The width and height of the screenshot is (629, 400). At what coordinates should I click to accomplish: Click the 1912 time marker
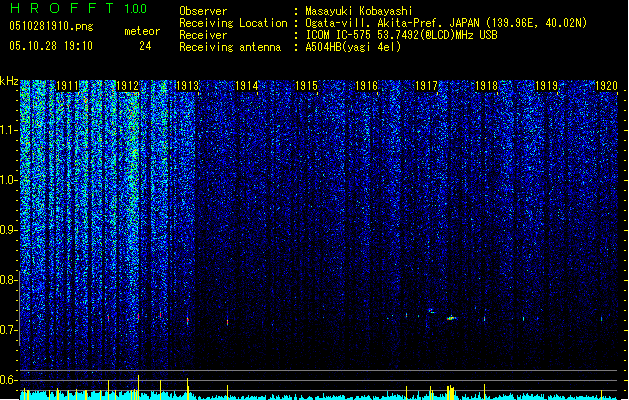(127, 86)
